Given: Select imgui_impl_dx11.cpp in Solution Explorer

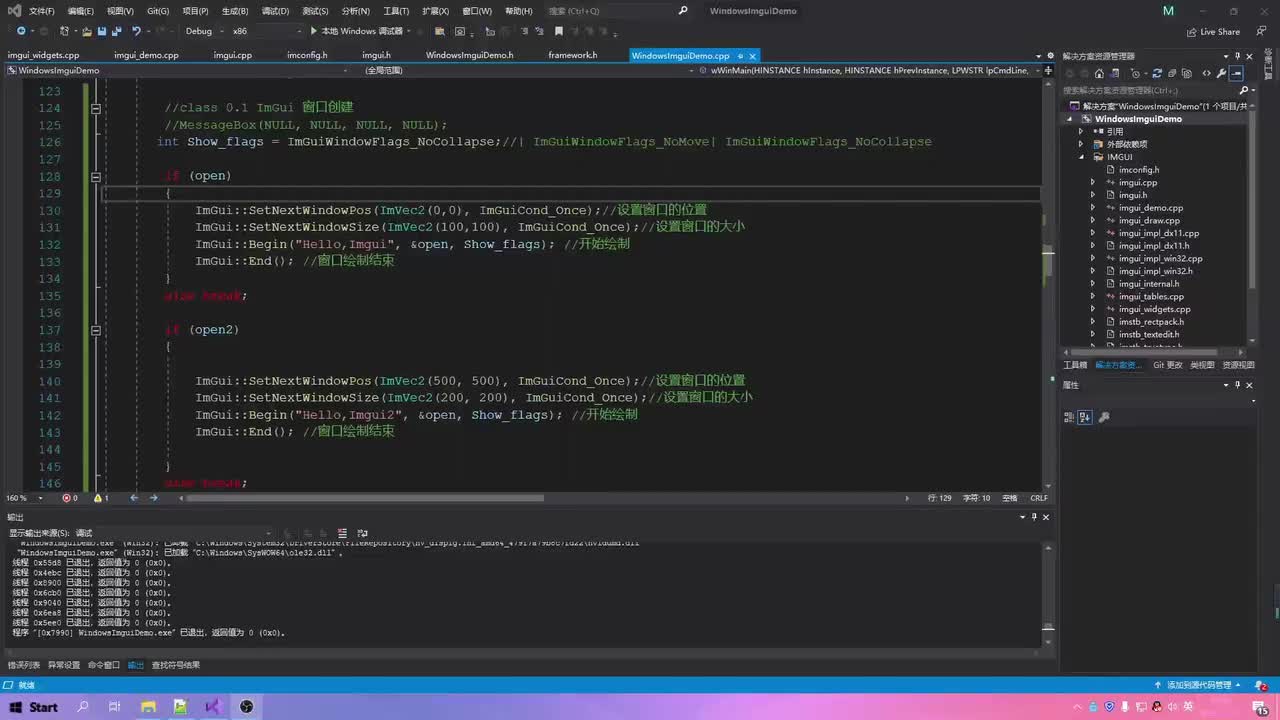Looking at the screenshot, I should [1158, 233].
